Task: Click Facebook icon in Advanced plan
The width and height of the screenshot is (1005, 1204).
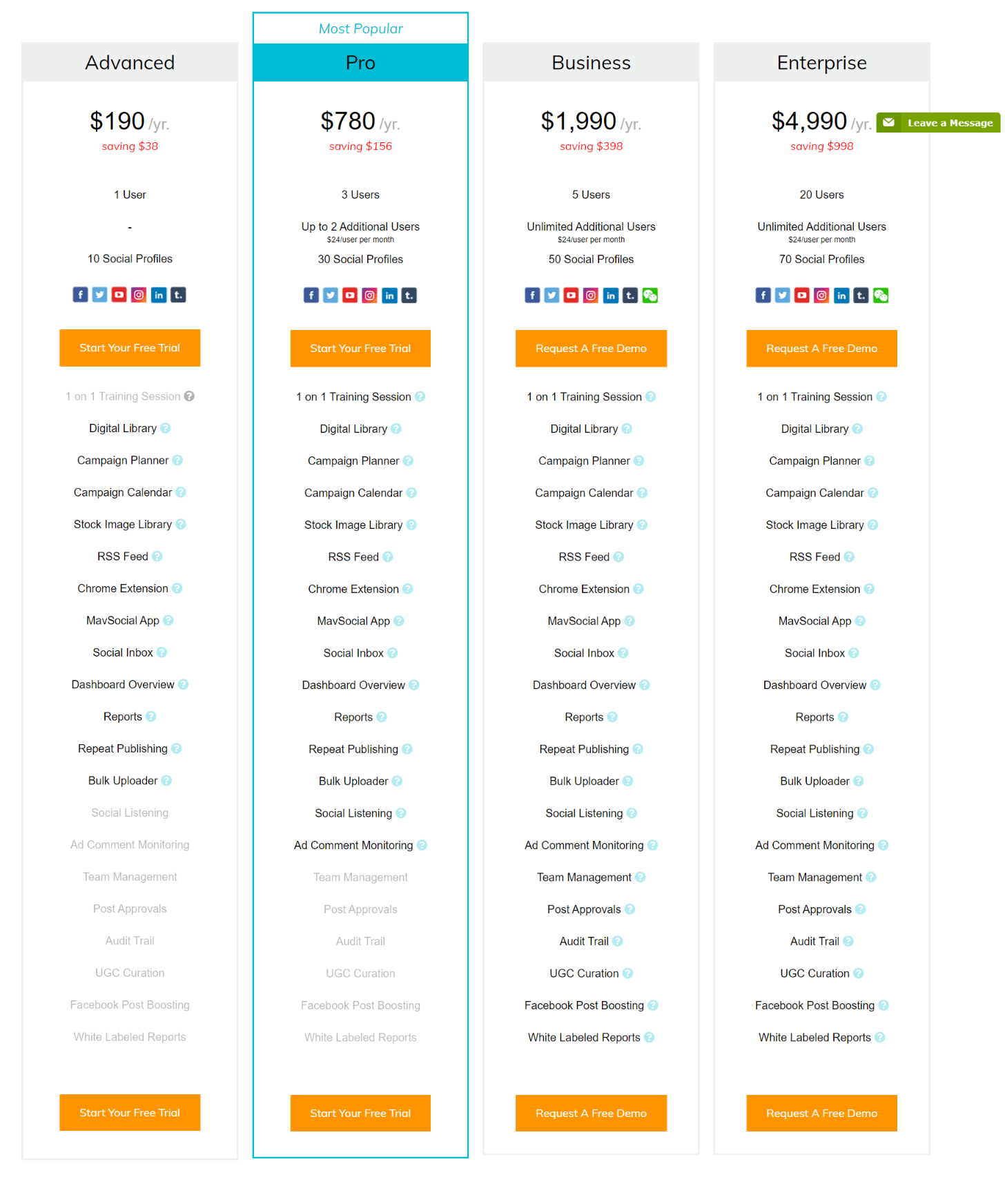Action: 80,295
